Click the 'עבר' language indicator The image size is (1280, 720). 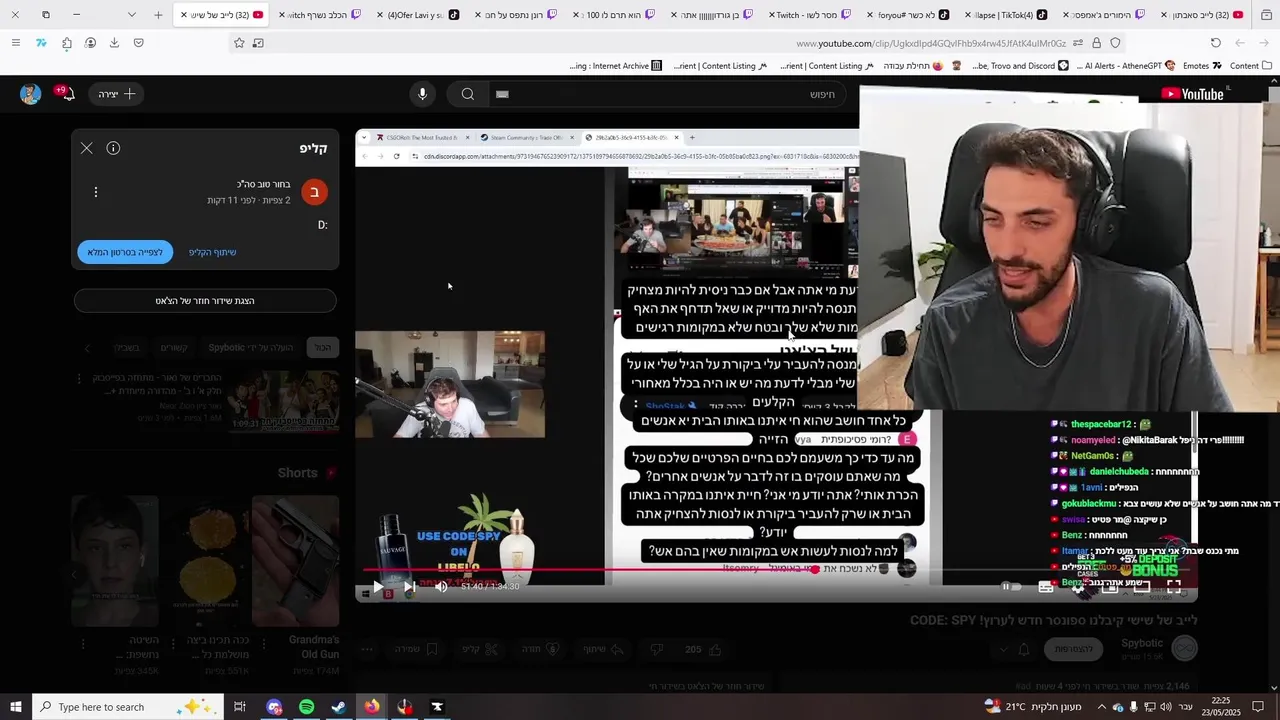(1186, 707)
